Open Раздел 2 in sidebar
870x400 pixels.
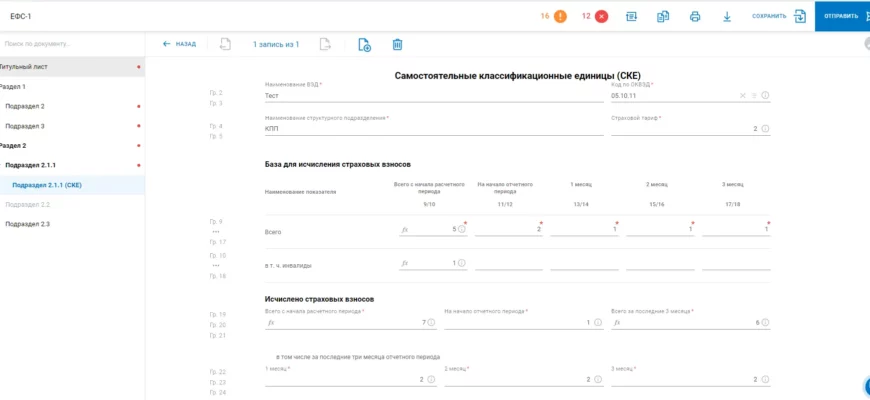click(72, 145)
